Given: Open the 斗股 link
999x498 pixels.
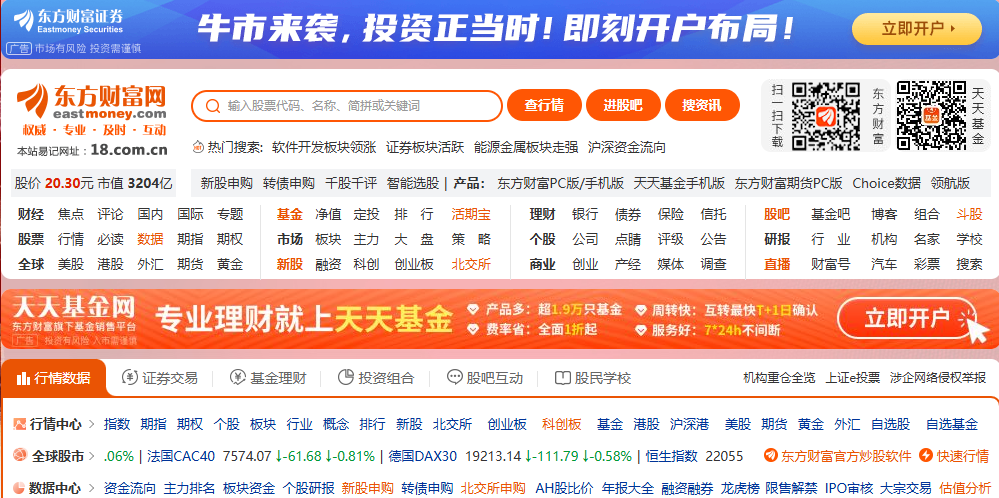Looking at the screenshot, I should click(x=969, y=215).
